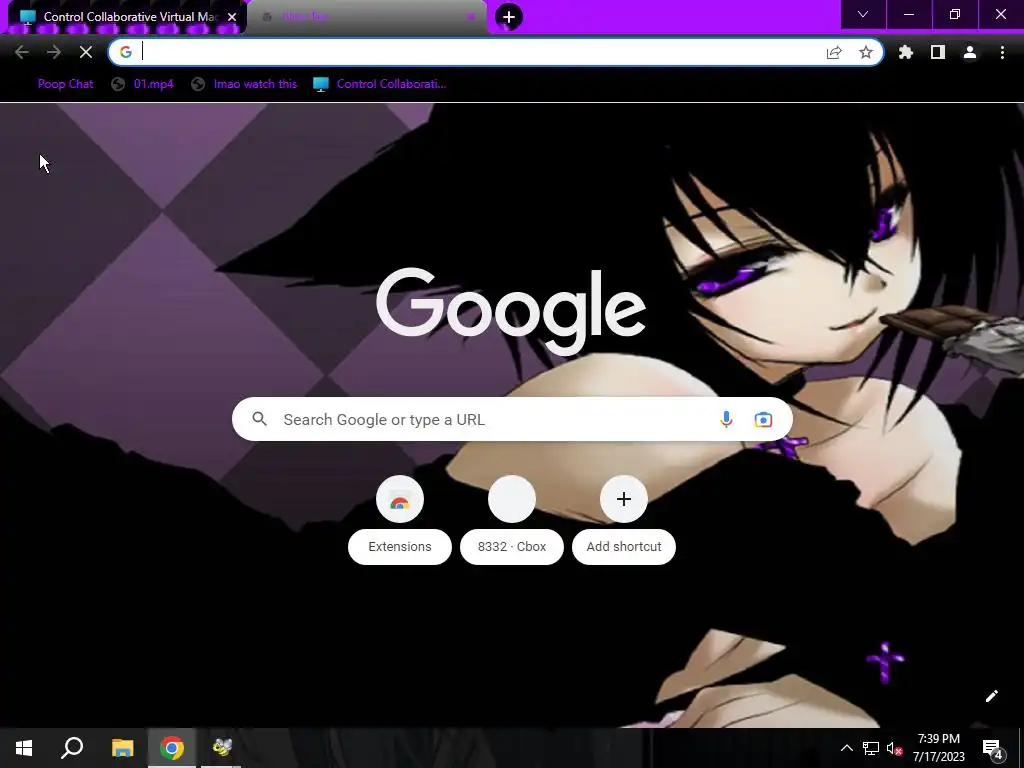Bookmark this page with the star
The height and width of the screenshot is (768, 1024).
[866, 52]
